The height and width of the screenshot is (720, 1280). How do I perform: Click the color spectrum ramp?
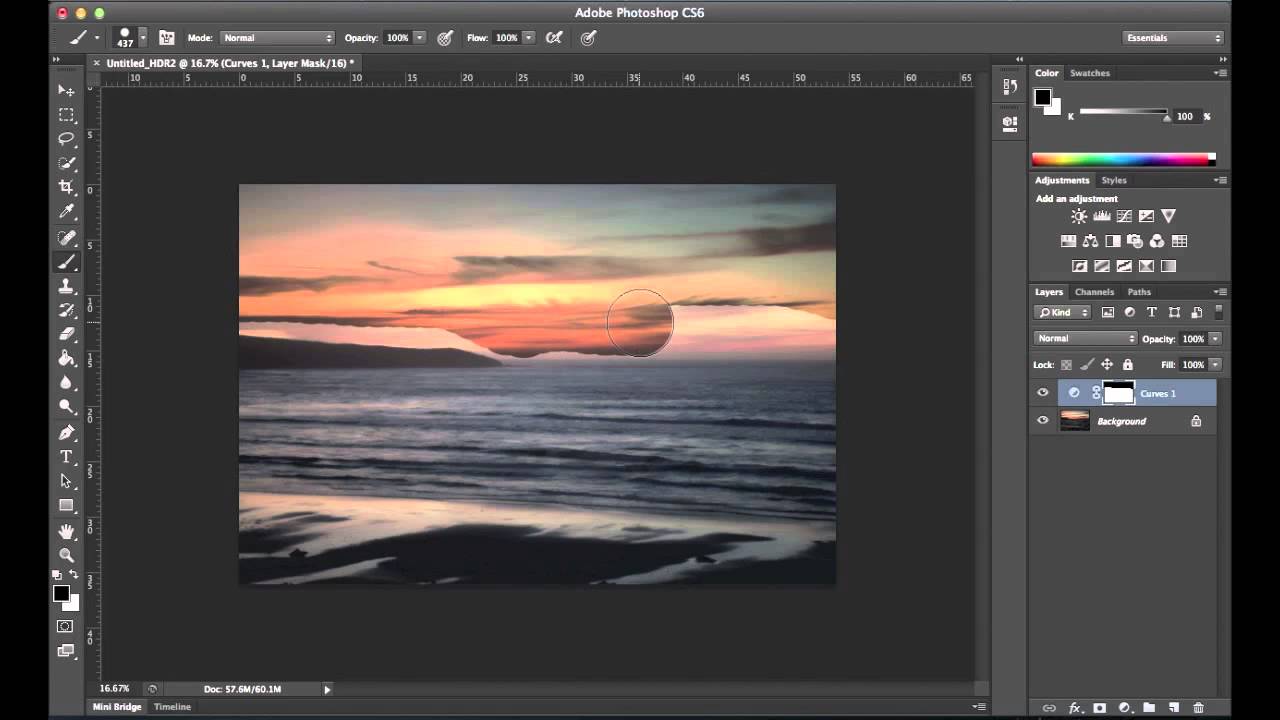(1124, 159)
